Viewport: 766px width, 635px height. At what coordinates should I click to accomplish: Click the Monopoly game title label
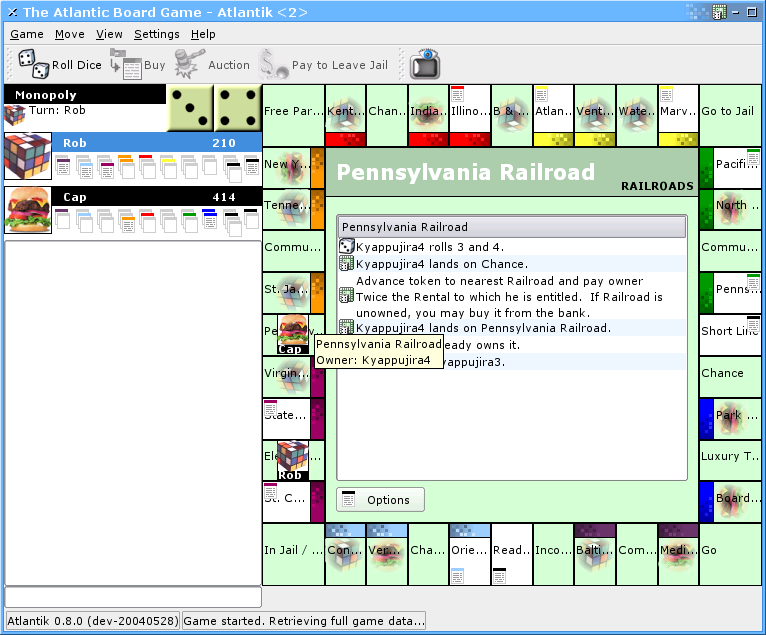pos(45,95)
